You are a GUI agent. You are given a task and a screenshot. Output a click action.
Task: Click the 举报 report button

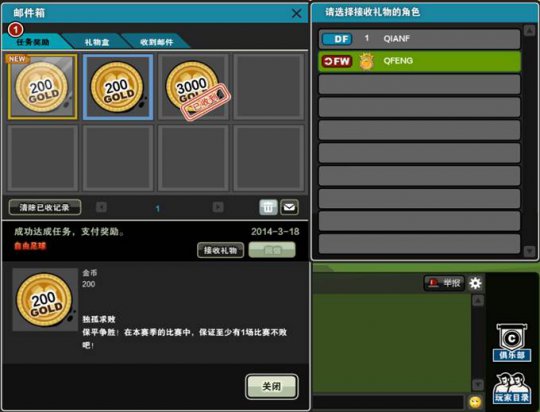pyautogui.click(x=444, y=283)
